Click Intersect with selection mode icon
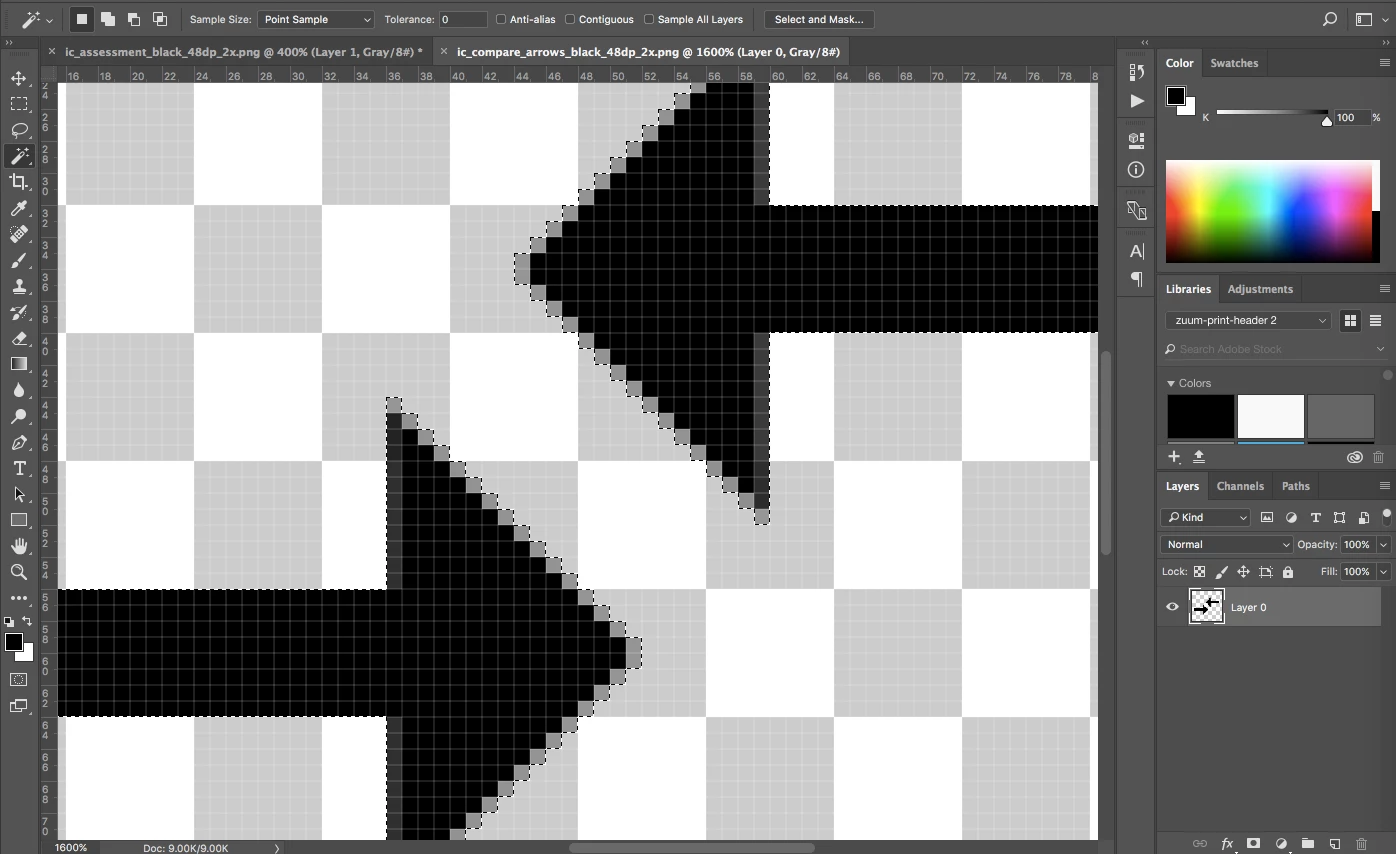The image size is (1396, 854). pos(159,19)
